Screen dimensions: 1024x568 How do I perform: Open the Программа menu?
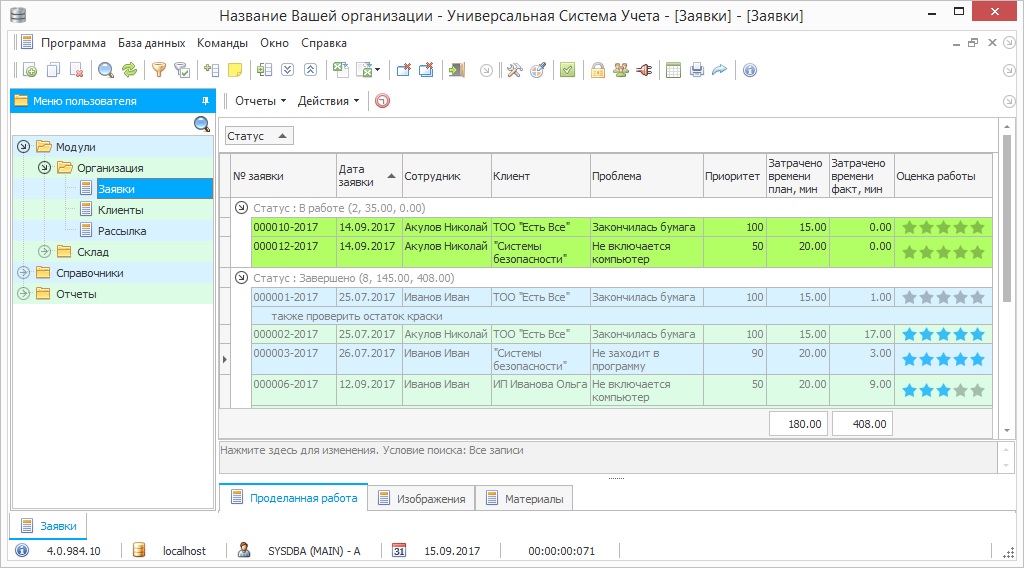click(73, 43)
